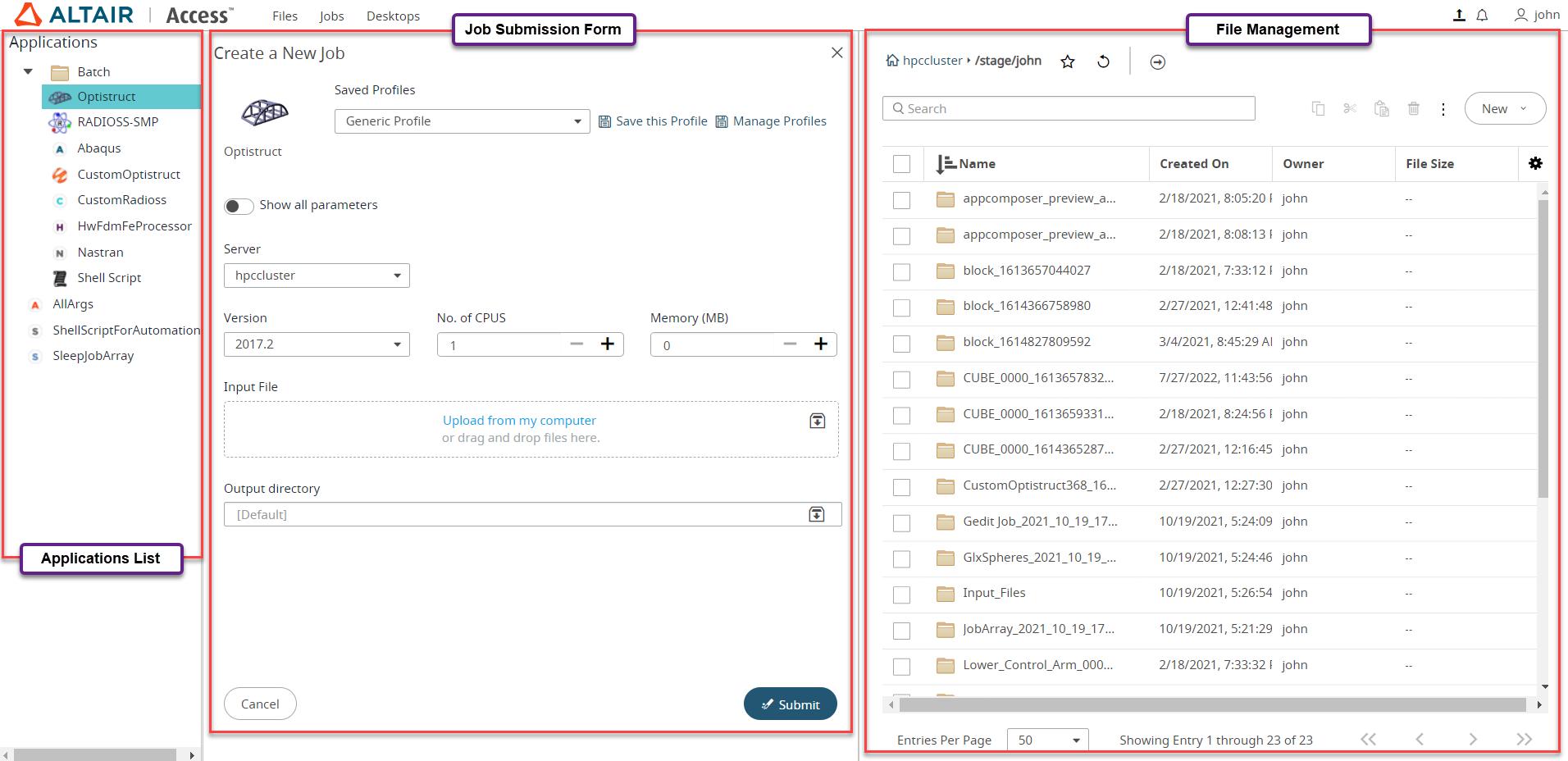Check the block_1614827809592 folder checkbox
The width and height of the screenshot is (1568, 761).
click(902, 344)
